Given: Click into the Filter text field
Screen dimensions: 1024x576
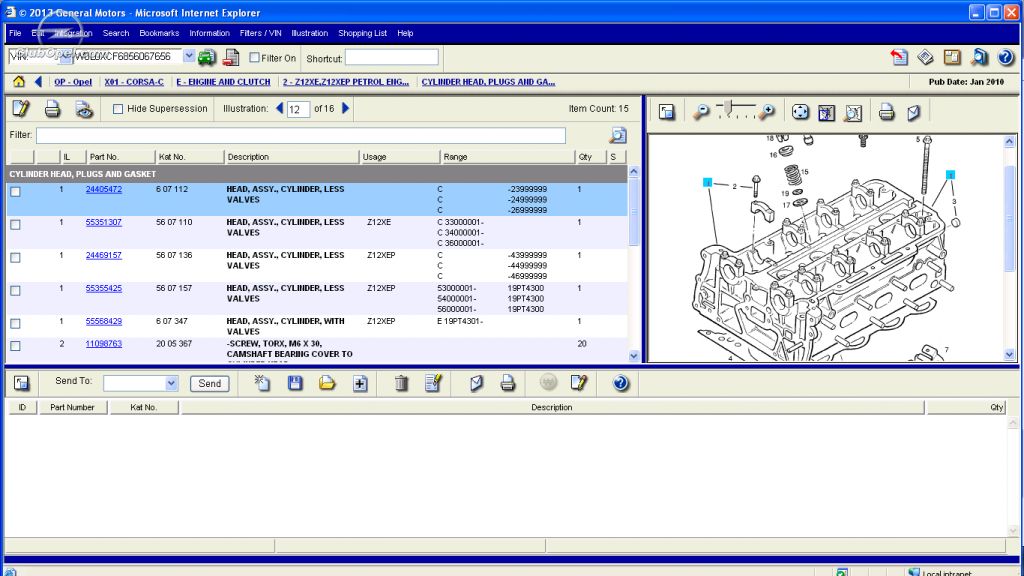Looking at the screenshot, I should 301,135.
